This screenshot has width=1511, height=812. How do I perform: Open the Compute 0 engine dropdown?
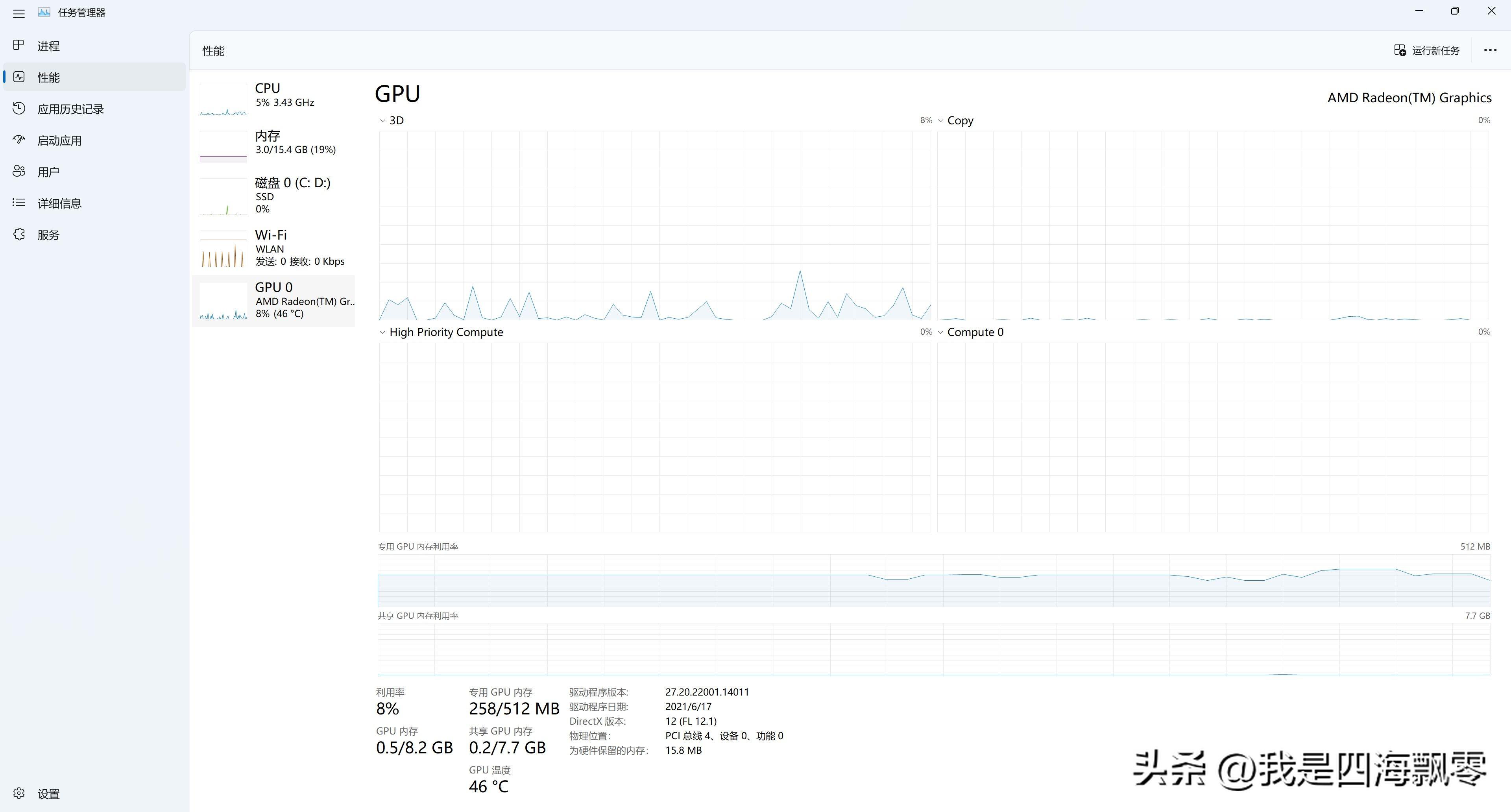click(941, 332)
